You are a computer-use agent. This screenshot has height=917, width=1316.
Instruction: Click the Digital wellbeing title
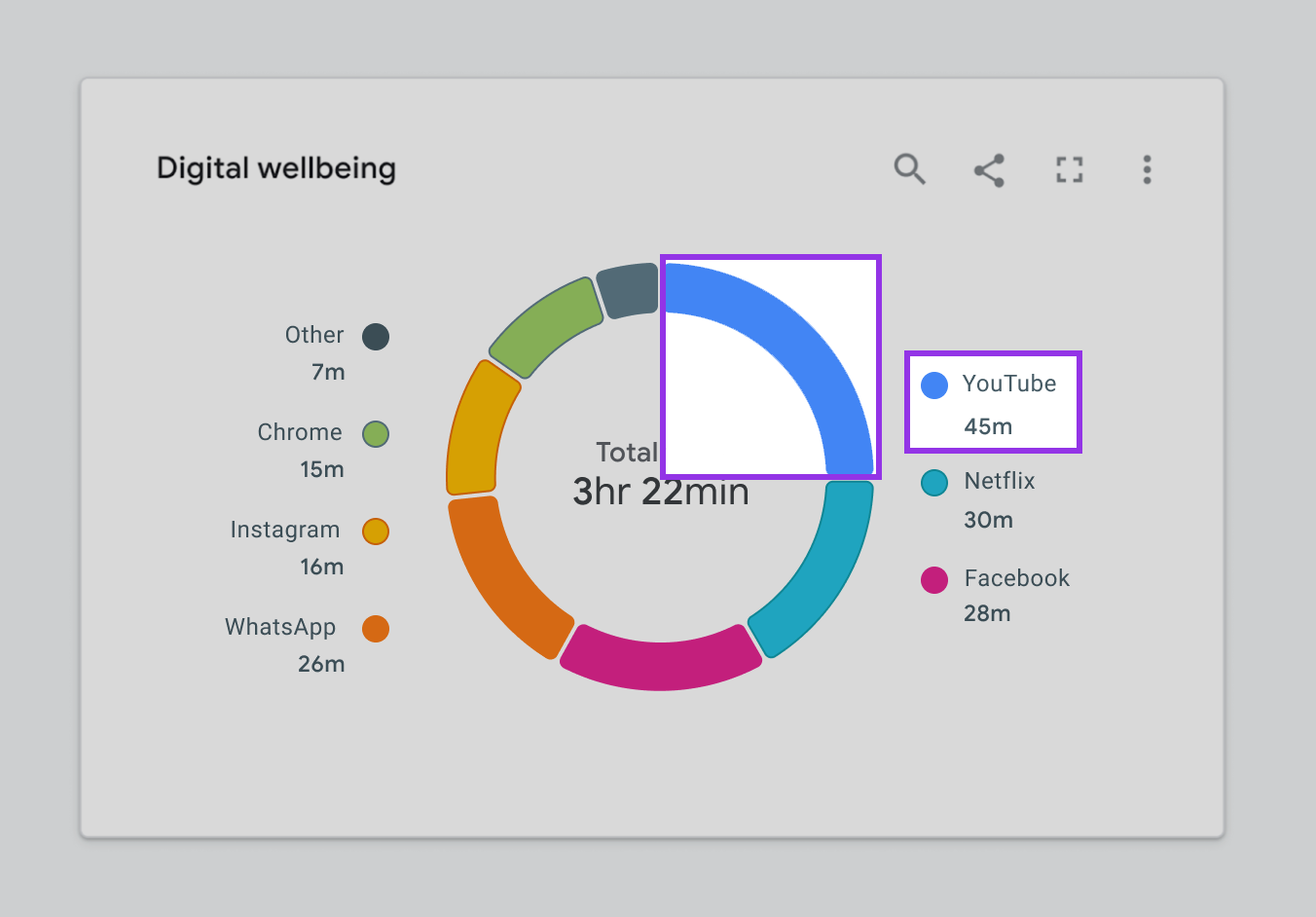[276, 167]
